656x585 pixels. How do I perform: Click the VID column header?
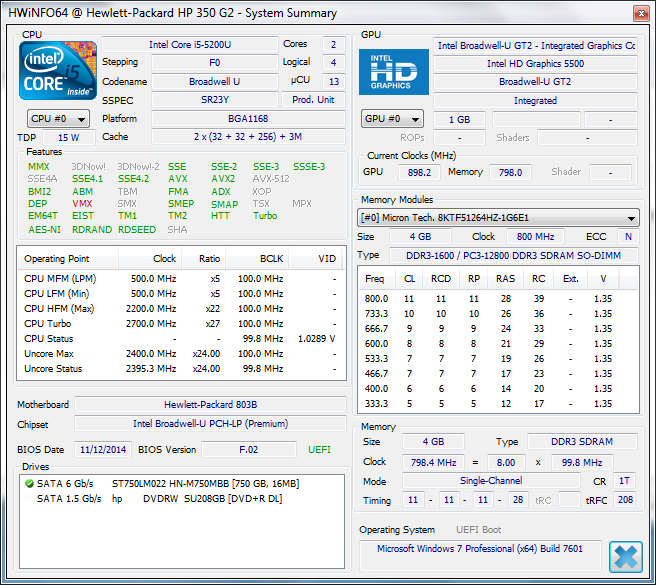[x=315, y=259]
